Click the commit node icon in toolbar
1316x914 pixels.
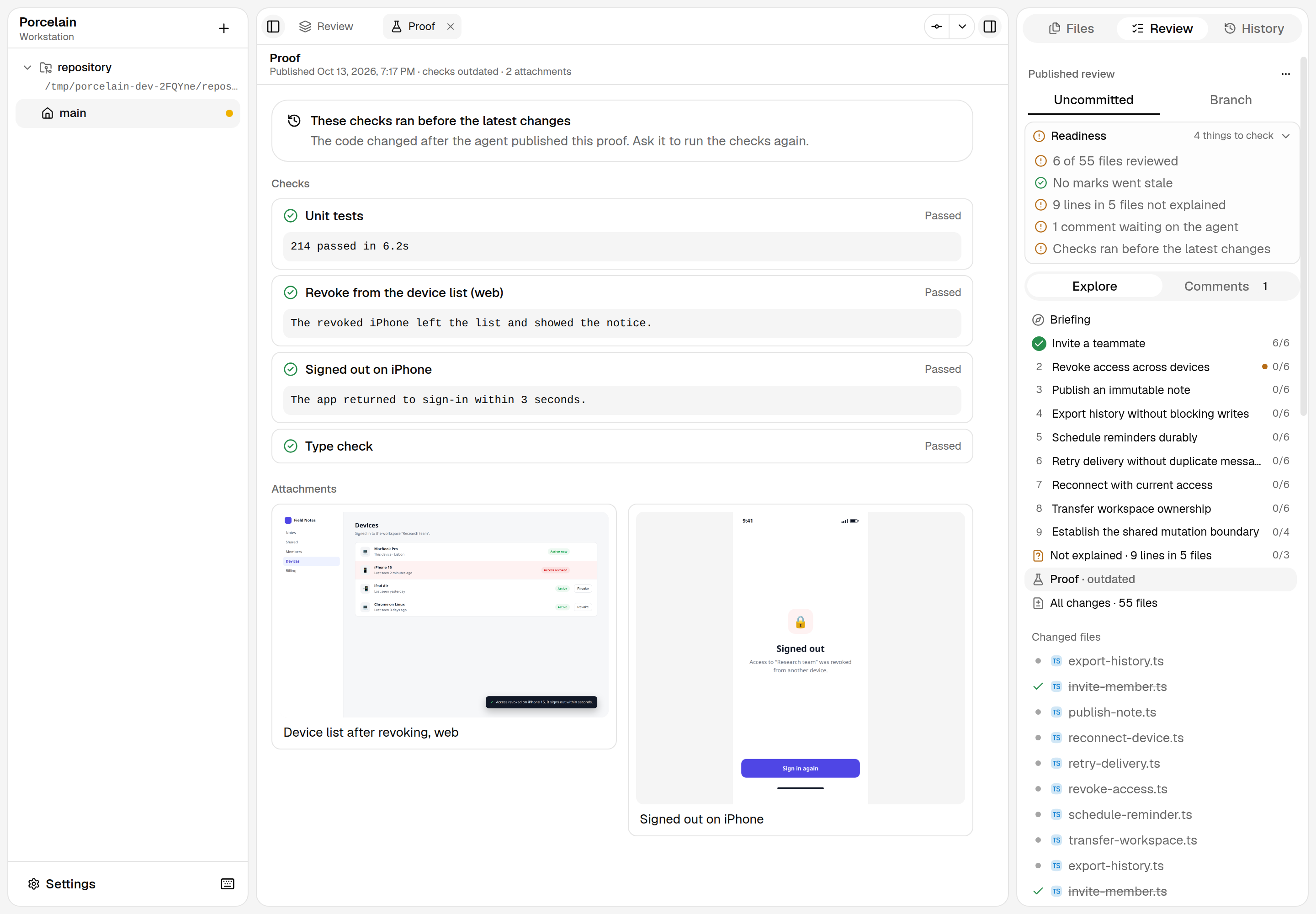(937, 27)
